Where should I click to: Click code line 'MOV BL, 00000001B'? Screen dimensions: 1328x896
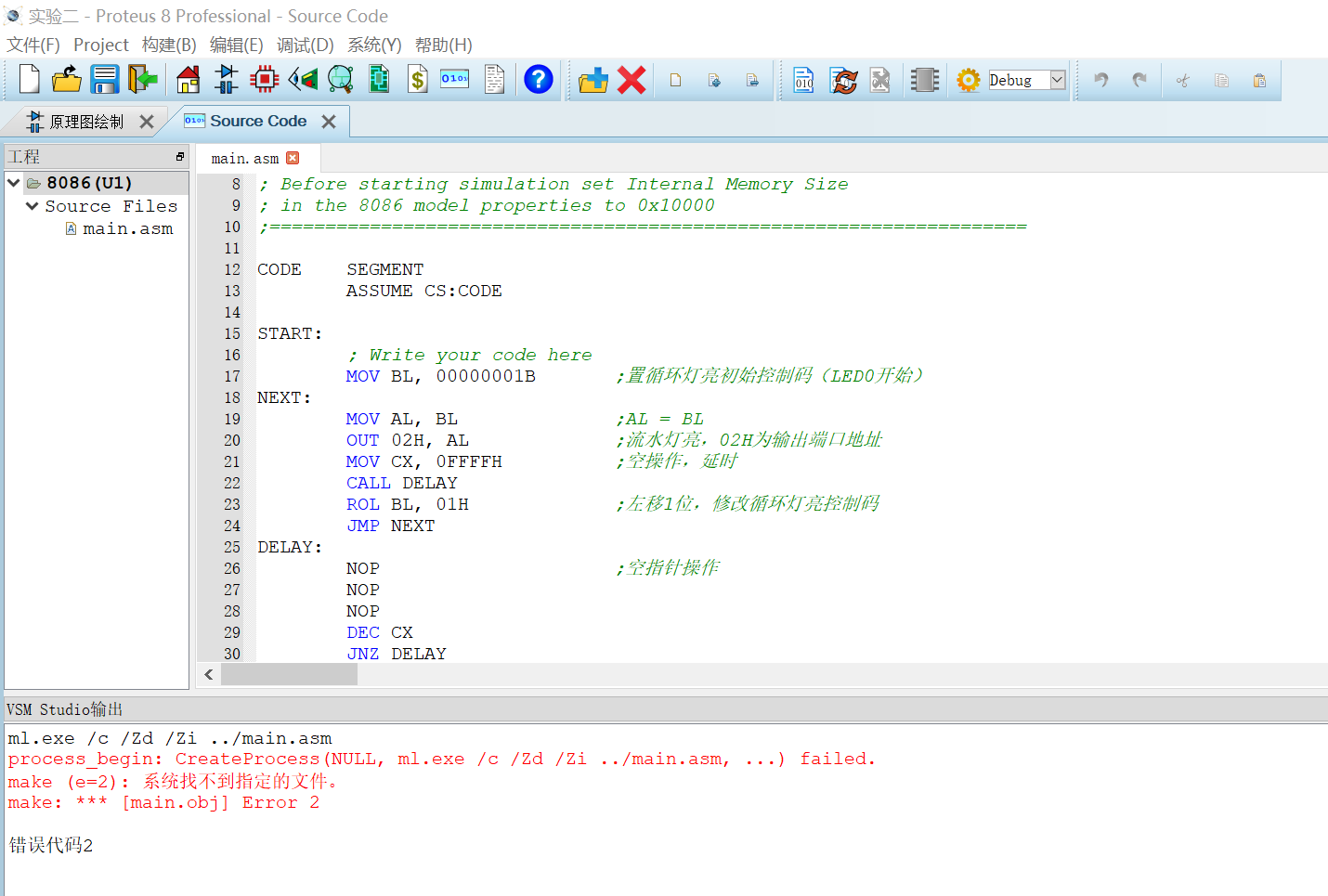pyautogui.click(x=440, y=376)
